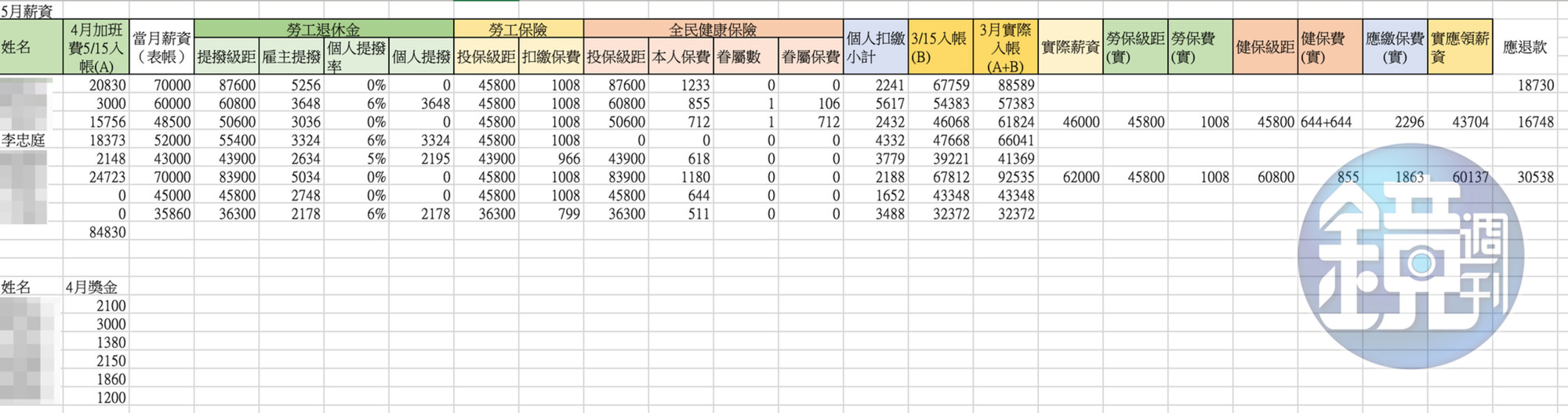This screenshot has height=413, width=1568.
Task: Click the labor premium cell 966
Action: pos(550,158)
